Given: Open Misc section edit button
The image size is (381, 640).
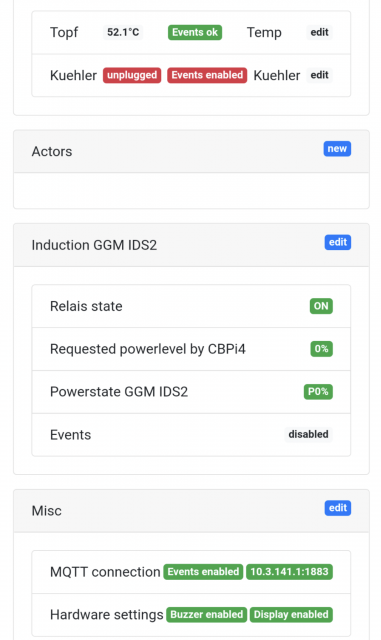Looking at the screenshot, I should [x=338, y=508].
